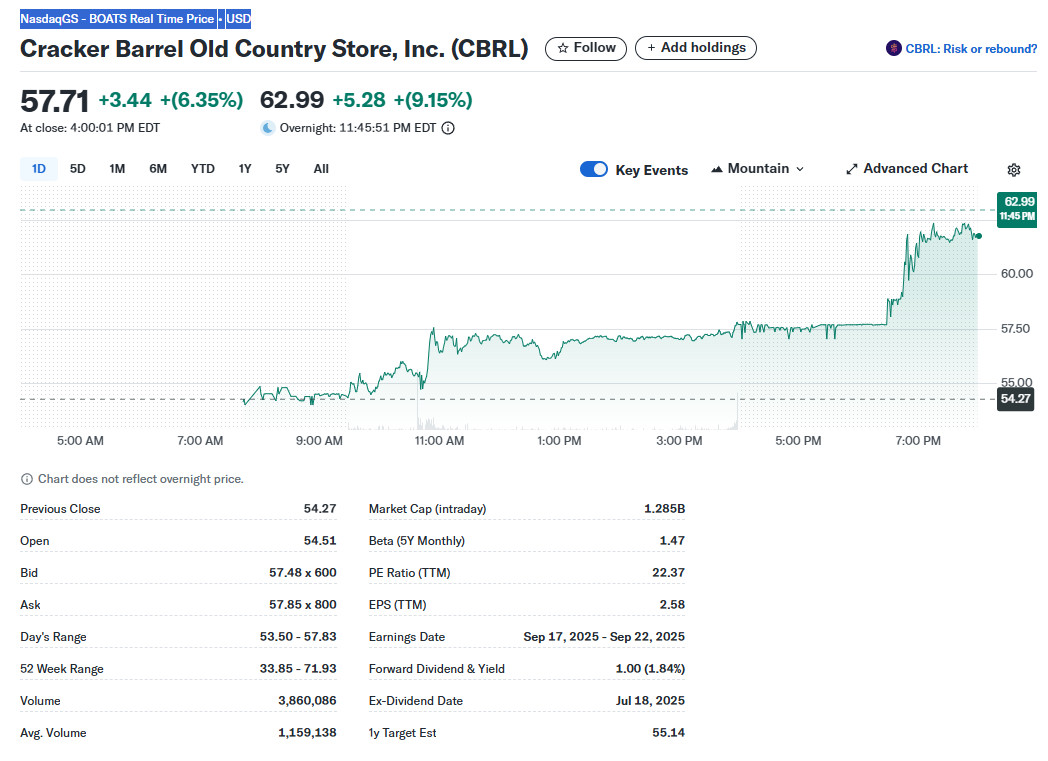Click the Bid value 57.48 x 600
This screenshot has height=761, width=1048.
[x=302, y=573]
